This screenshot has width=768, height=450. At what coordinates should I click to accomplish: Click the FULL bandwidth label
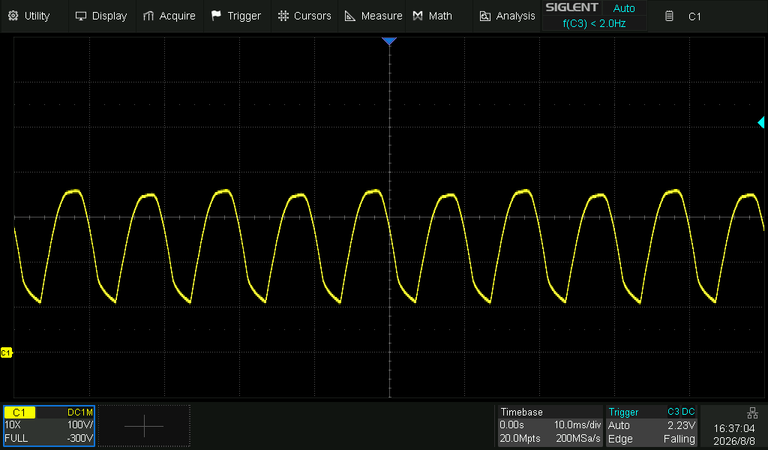click(x=16, y=438)
